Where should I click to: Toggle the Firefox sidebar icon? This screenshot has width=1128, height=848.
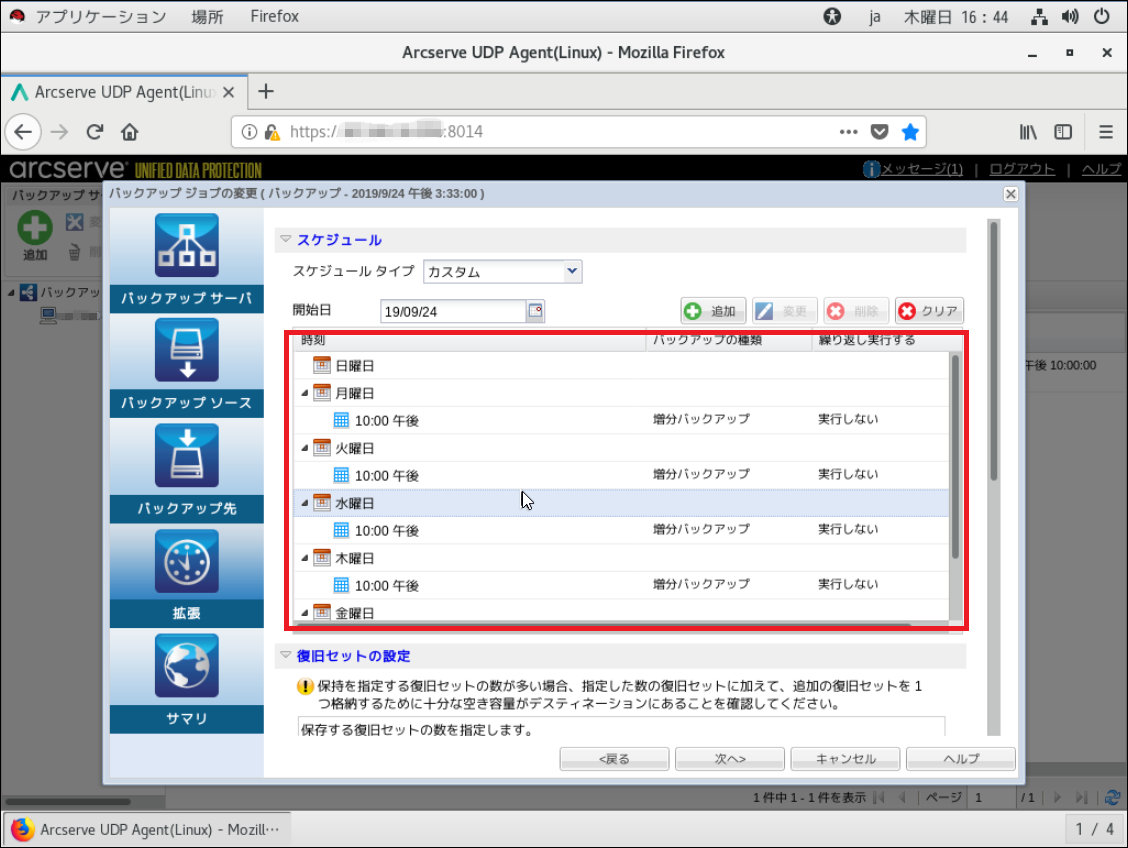1063,132
